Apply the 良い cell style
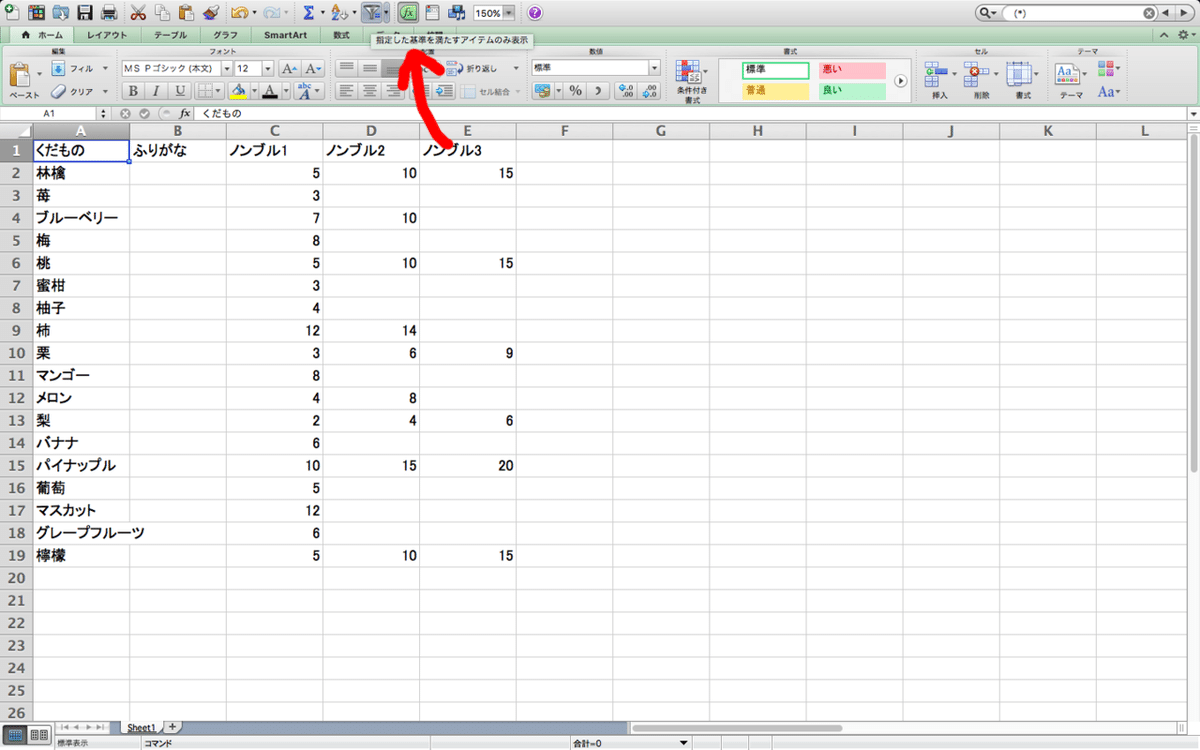The image size is (1200, 750). (x=852, y=91)
